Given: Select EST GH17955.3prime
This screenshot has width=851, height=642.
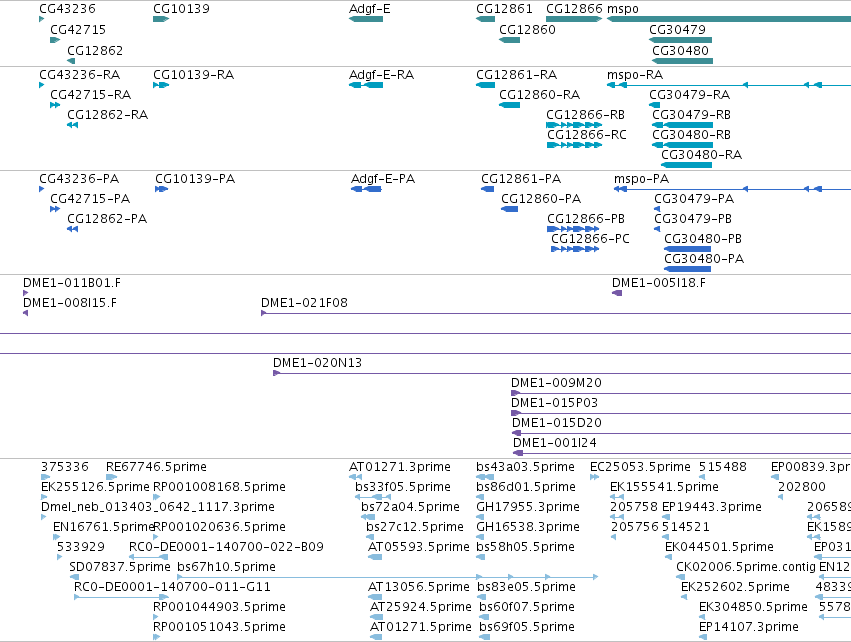Looking at the screenshot, I should (528, 507).
